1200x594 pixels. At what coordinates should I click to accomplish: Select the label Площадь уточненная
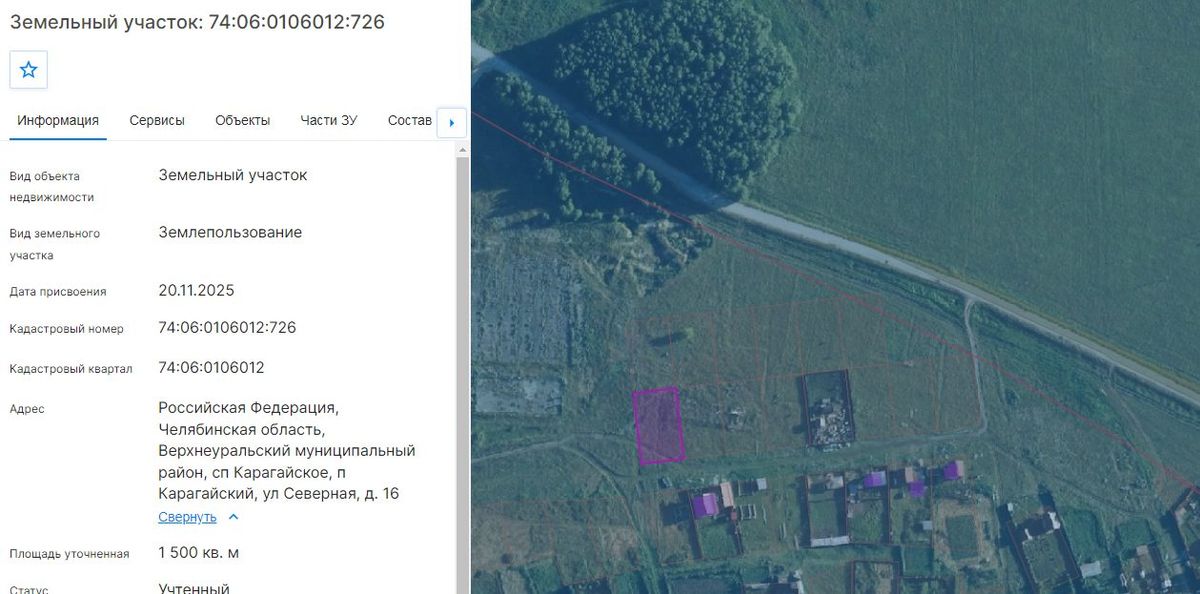[x=69, y=554]
